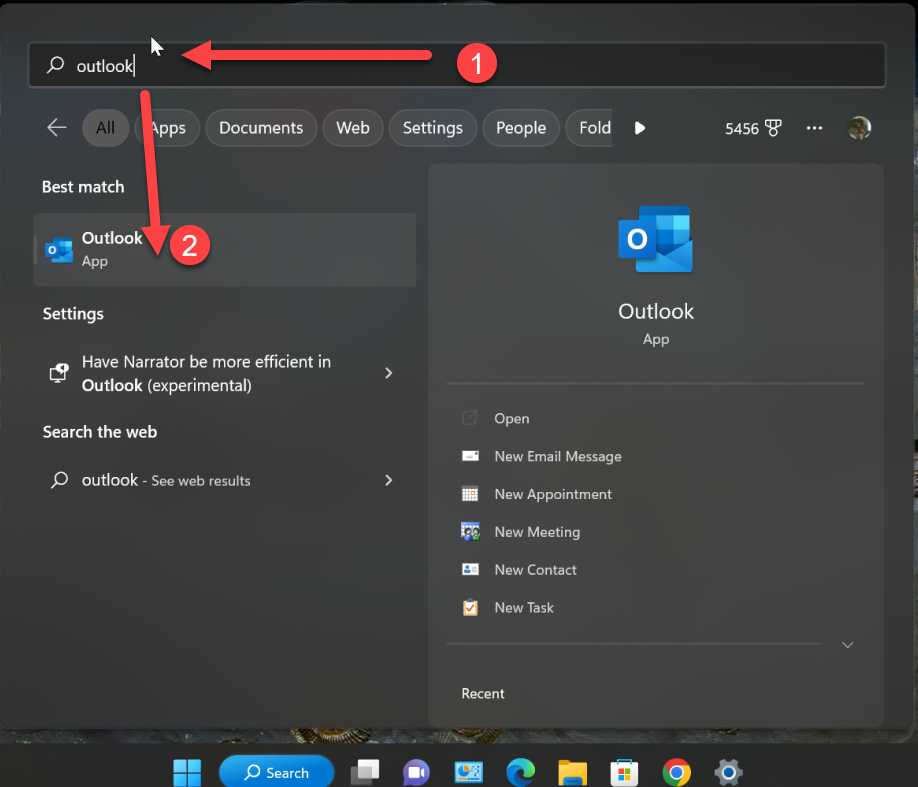Show more filters with the play arrow
The width and height of the screenshot is (918, 787).
tap(640, 128)
